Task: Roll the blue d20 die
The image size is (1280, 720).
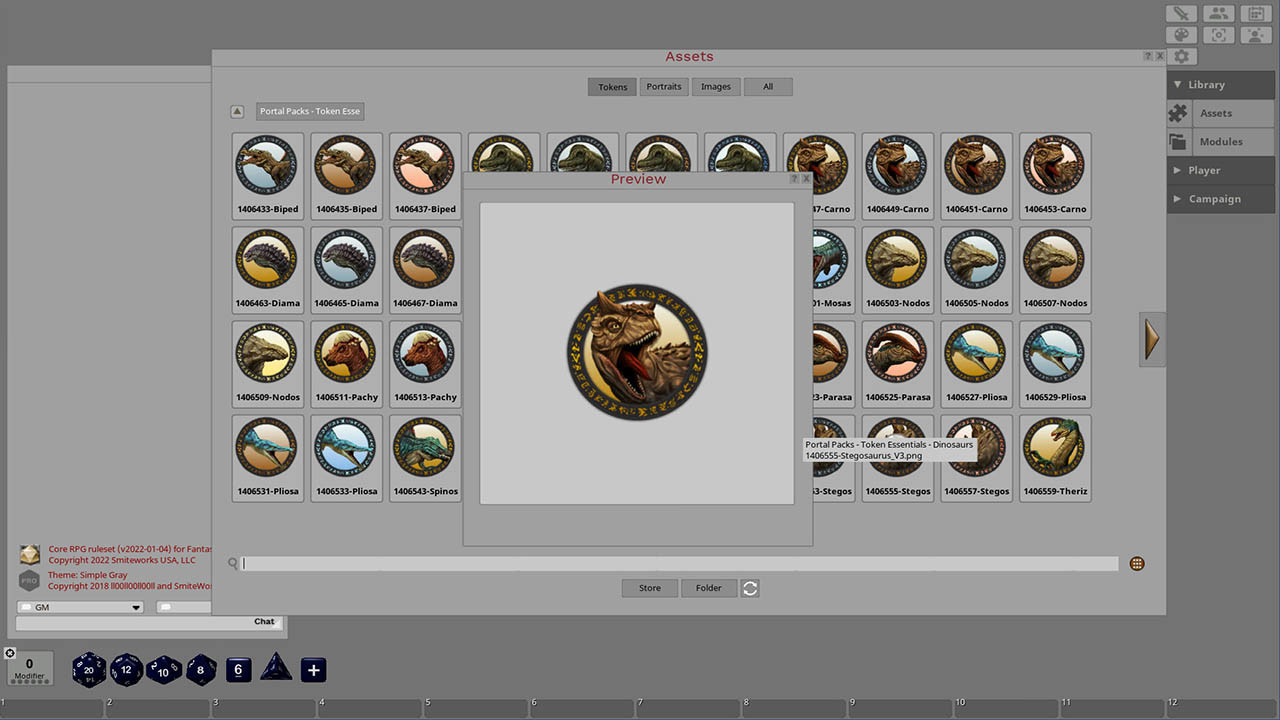Action: 88,670
